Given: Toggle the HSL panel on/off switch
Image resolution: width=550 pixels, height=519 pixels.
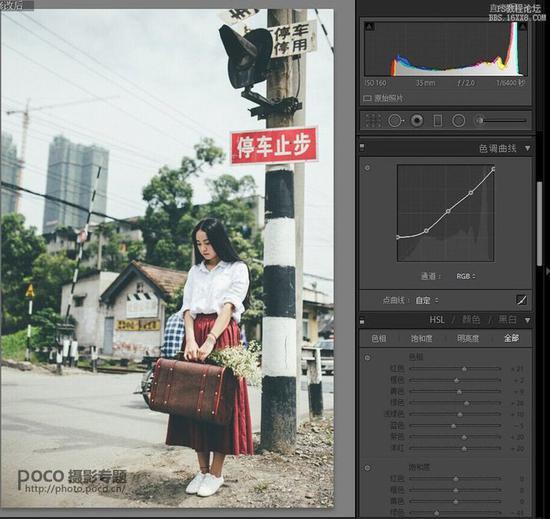Looking at the screenshot, I should [362, 320].
